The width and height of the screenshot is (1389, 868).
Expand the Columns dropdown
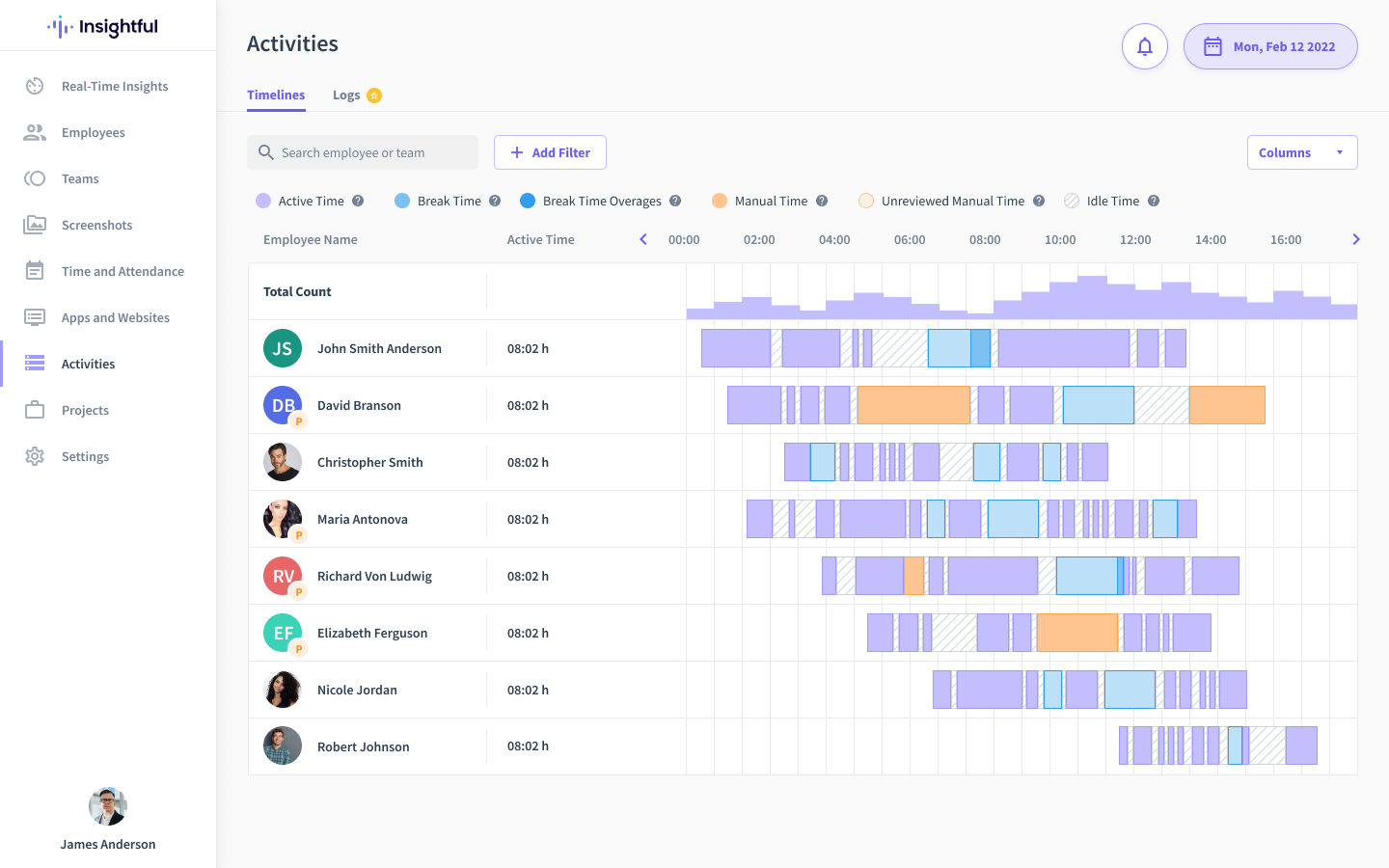(x=1301, y=152)
